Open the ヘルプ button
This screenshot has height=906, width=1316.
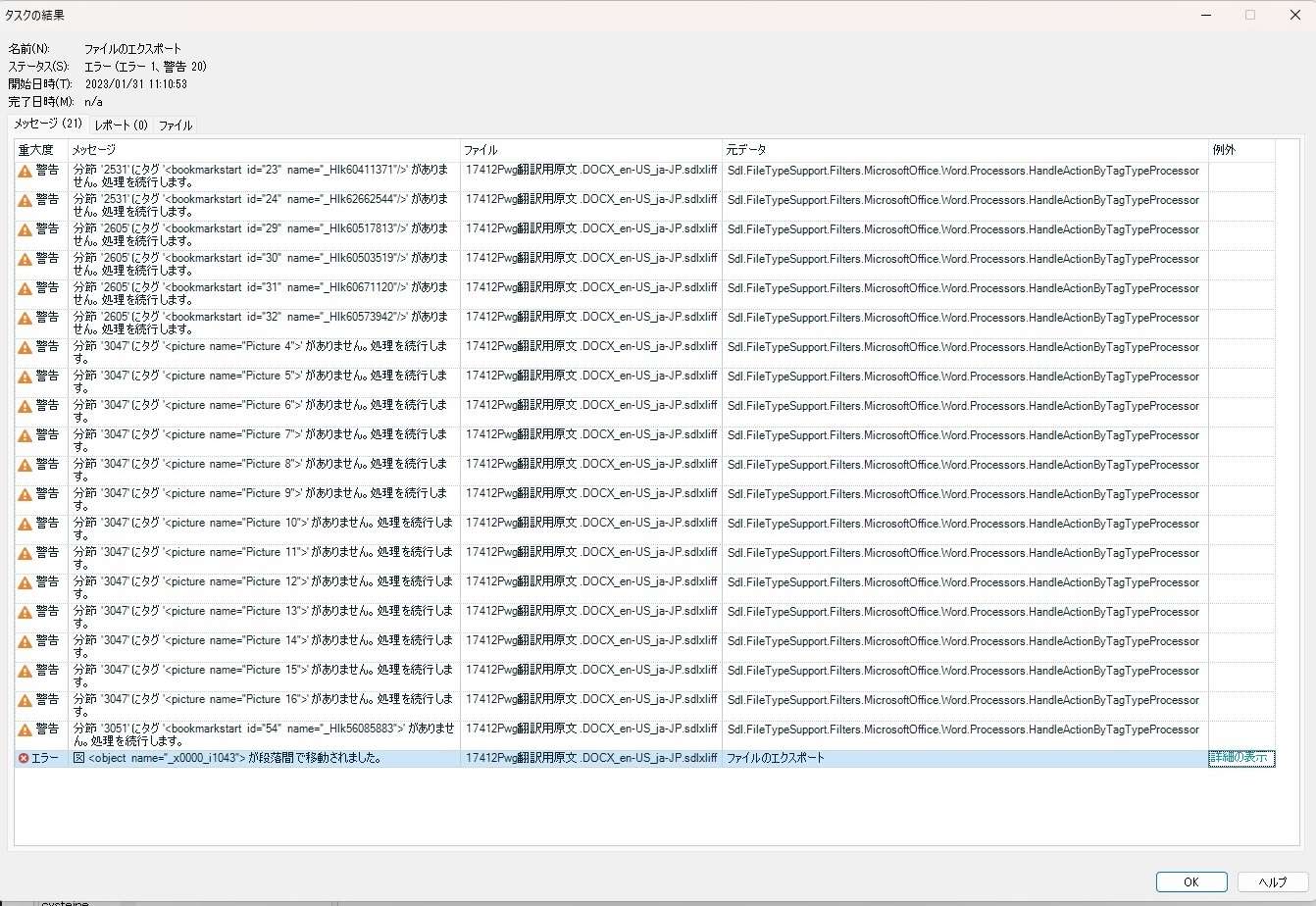pyautogui.click(x=1271, y=881)
